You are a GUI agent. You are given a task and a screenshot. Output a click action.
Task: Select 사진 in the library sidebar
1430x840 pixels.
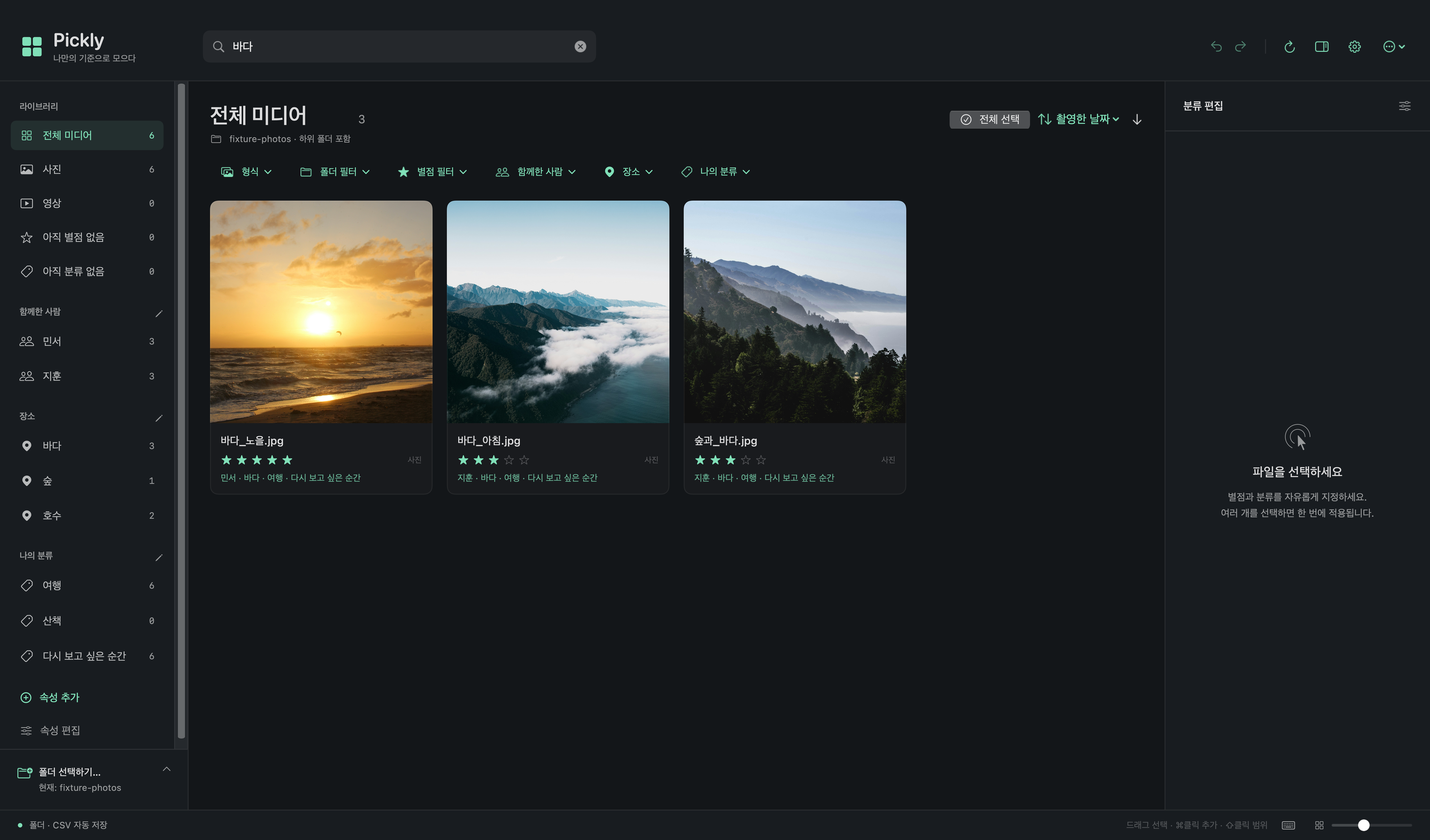(87, 169)
